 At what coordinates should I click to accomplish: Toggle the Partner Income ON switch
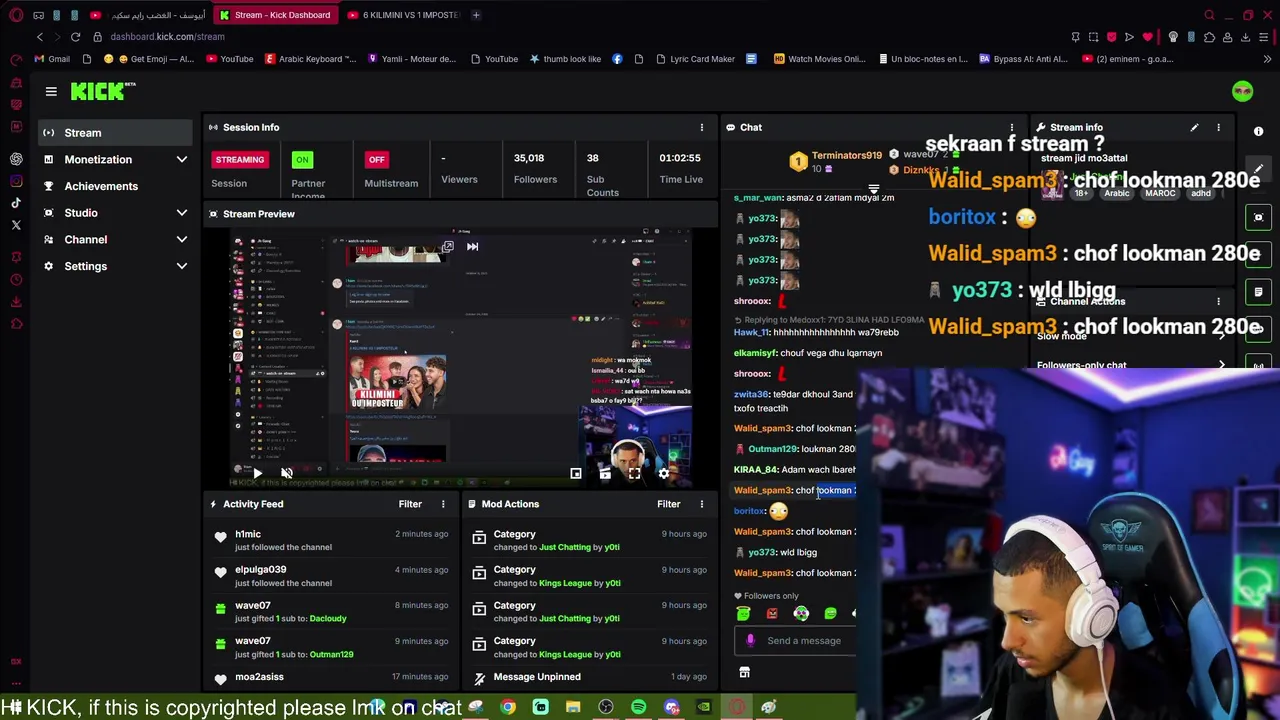[302, 159]
